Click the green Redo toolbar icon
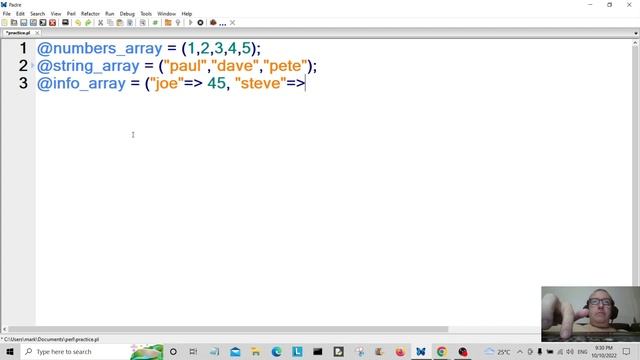This screenshot has width=640, height=360. pos(88,23)
